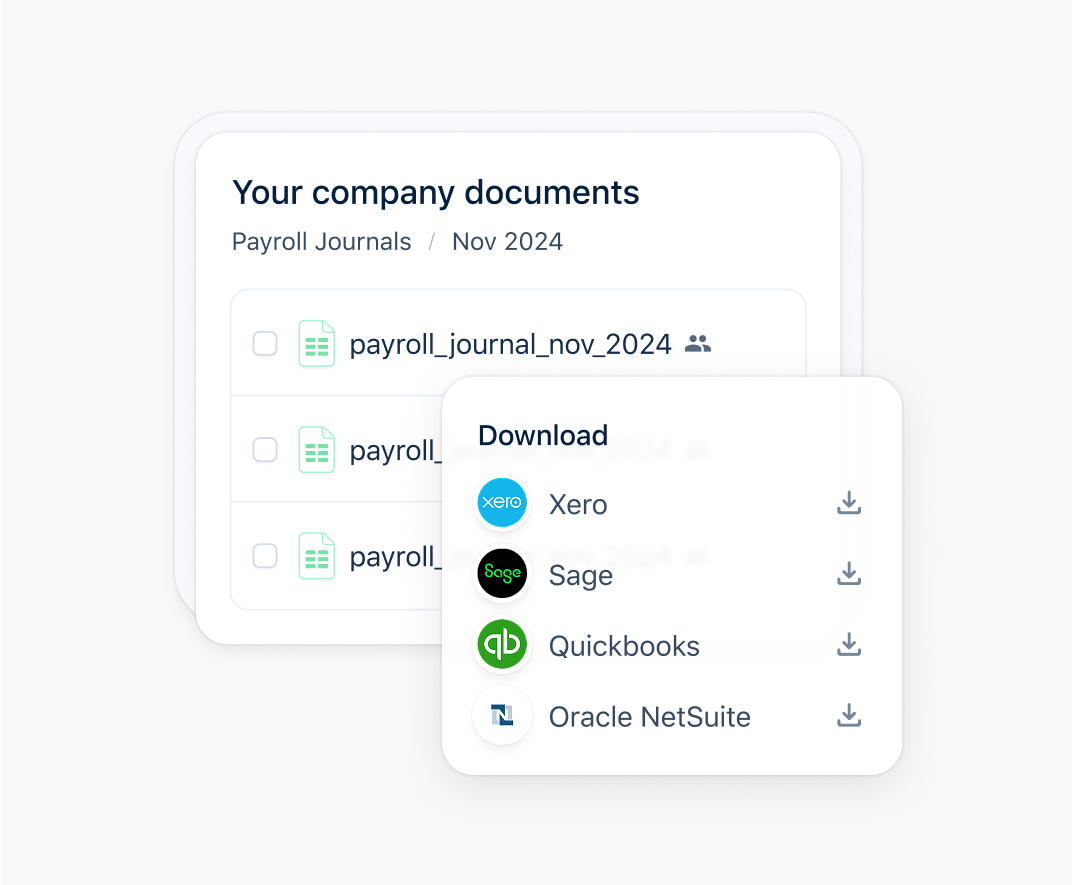Click the Sage logo icon
The width and height of the screenshot is (1072, 885).
coord(502,573)
